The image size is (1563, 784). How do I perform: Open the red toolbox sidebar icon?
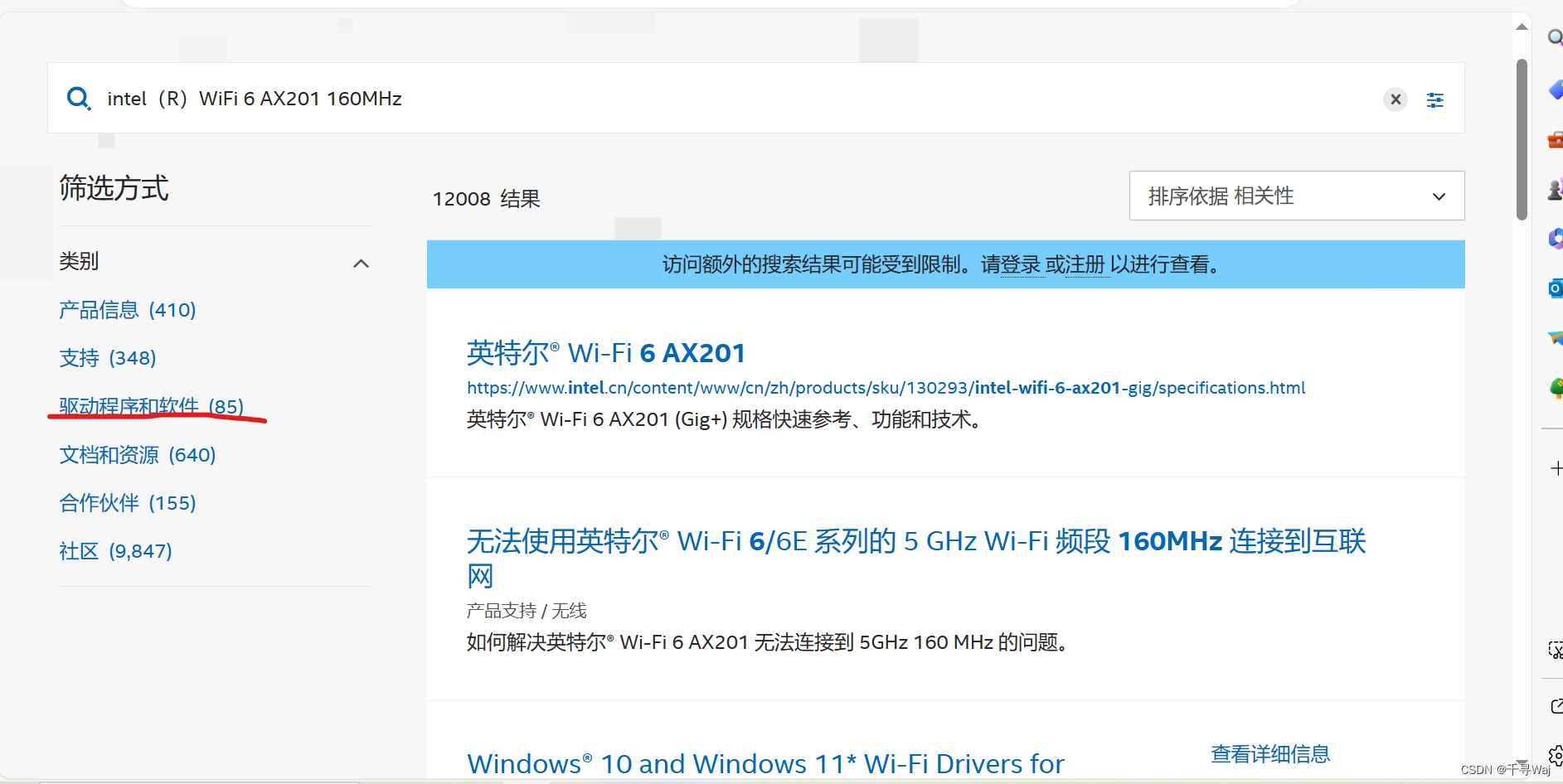click(1556, 140)
